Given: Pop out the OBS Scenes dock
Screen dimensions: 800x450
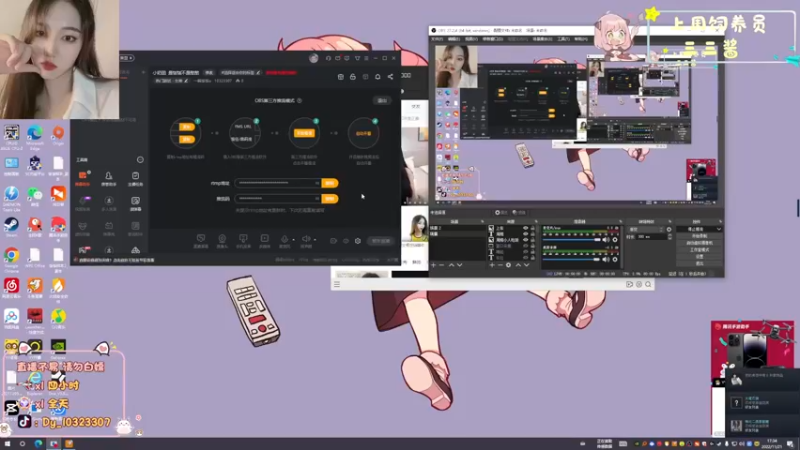Looking at the screenshot, I should click(x=482, y=222).
